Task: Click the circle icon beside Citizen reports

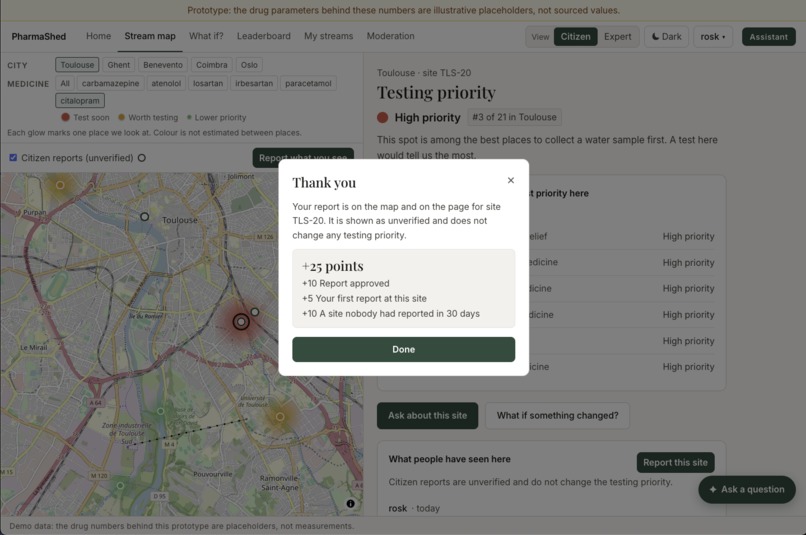Action: [x=141, y=158]
